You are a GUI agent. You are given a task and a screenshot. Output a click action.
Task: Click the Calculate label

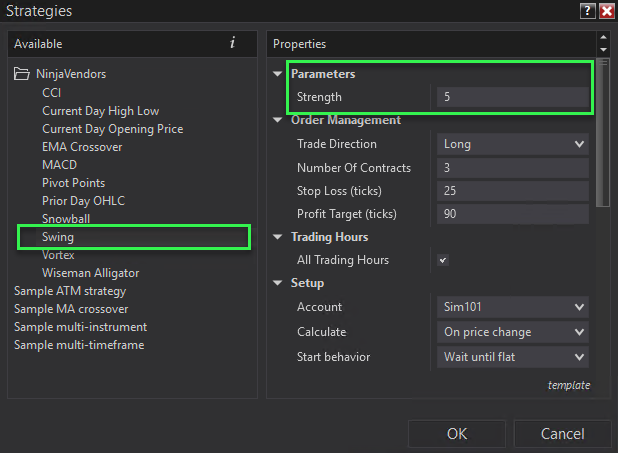click(x=321, y=332)
